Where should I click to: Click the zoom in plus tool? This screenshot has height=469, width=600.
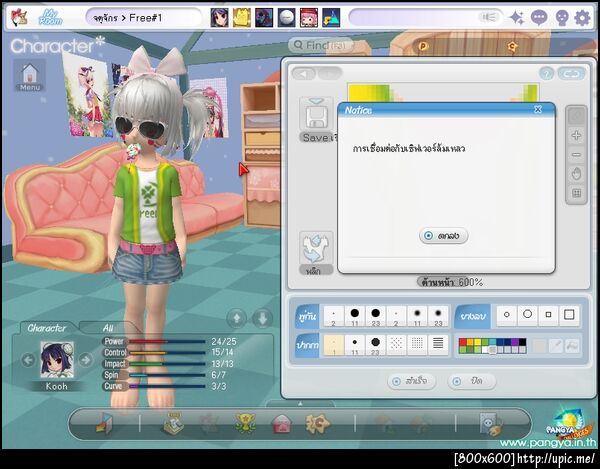coord(576,136)
